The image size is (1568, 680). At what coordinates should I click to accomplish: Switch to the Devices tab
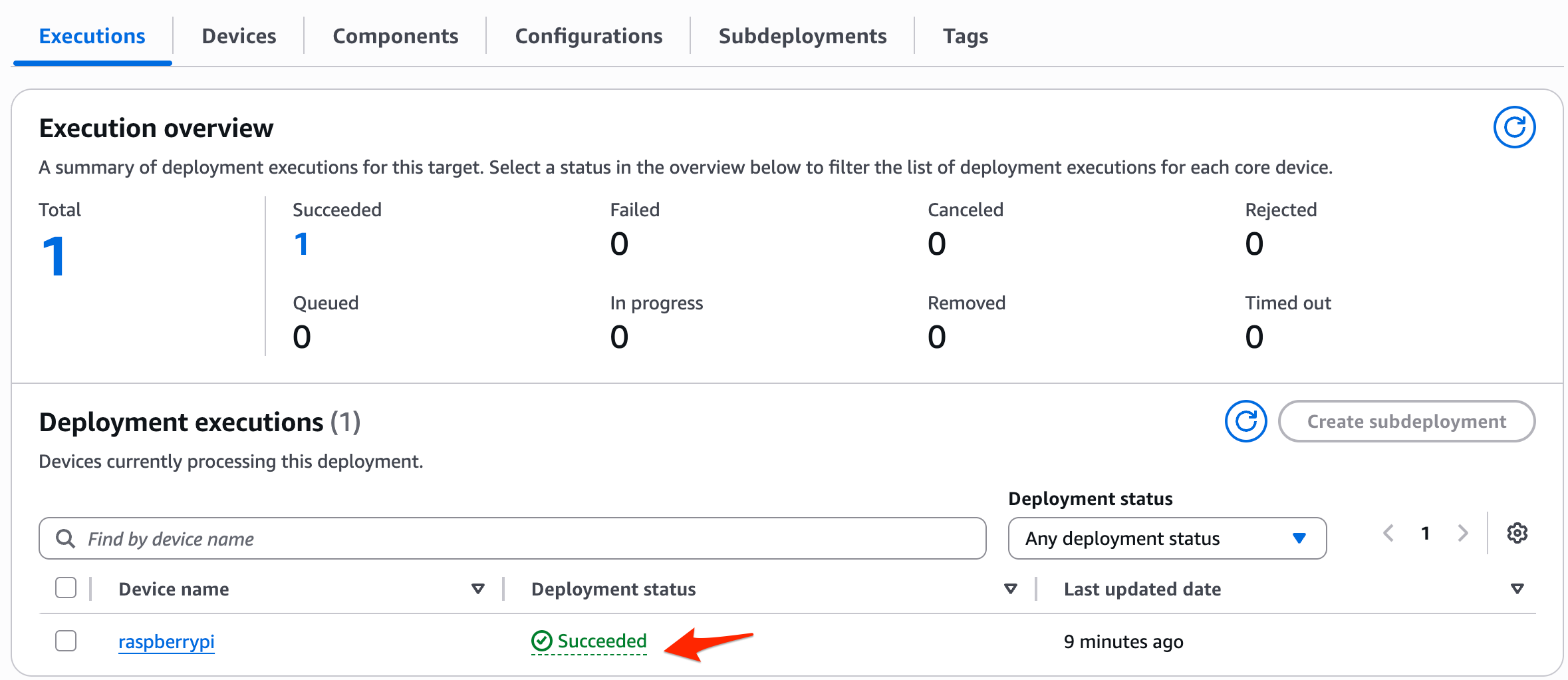click(x=239, y=36)
